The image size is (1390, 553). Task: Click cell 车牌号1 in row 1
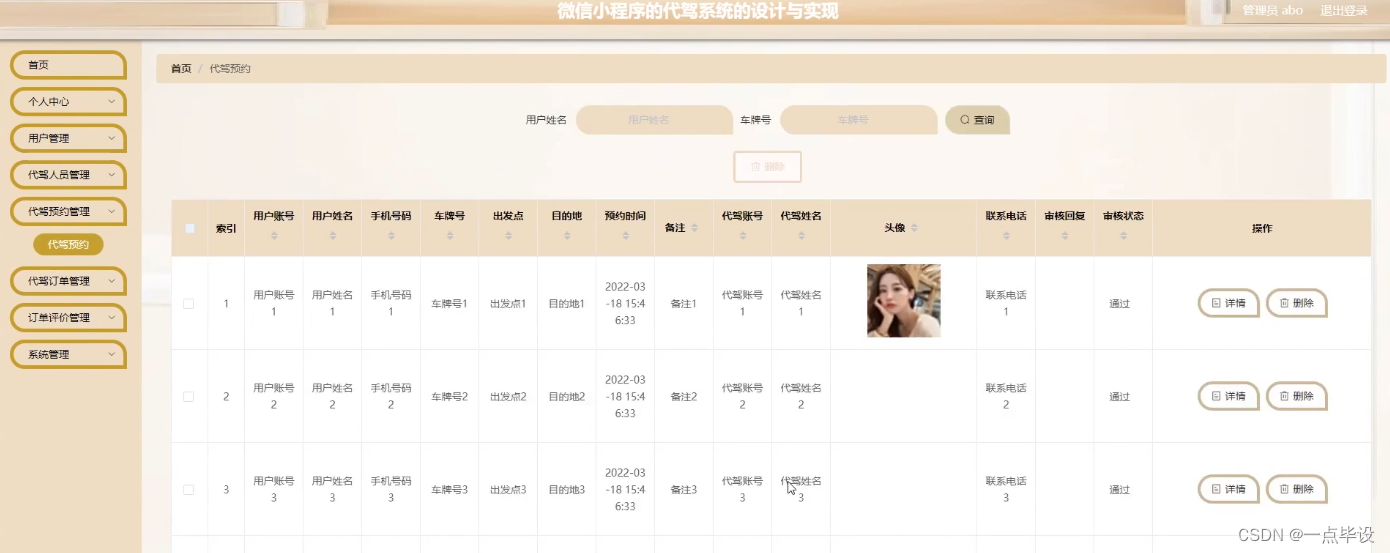pyautogui.click(x=449, y=303)
